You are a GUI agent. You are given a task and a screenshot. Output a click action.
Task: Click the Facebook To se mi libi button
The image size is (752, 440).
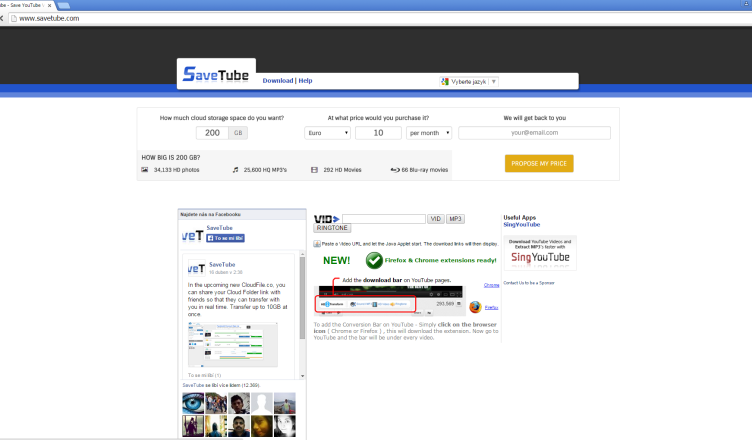pos(225,238)
